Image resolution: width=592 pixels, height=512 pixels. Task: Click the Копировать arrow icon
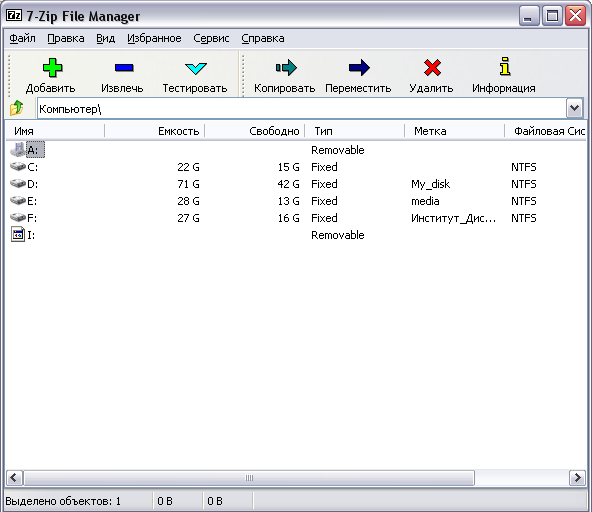286,68
